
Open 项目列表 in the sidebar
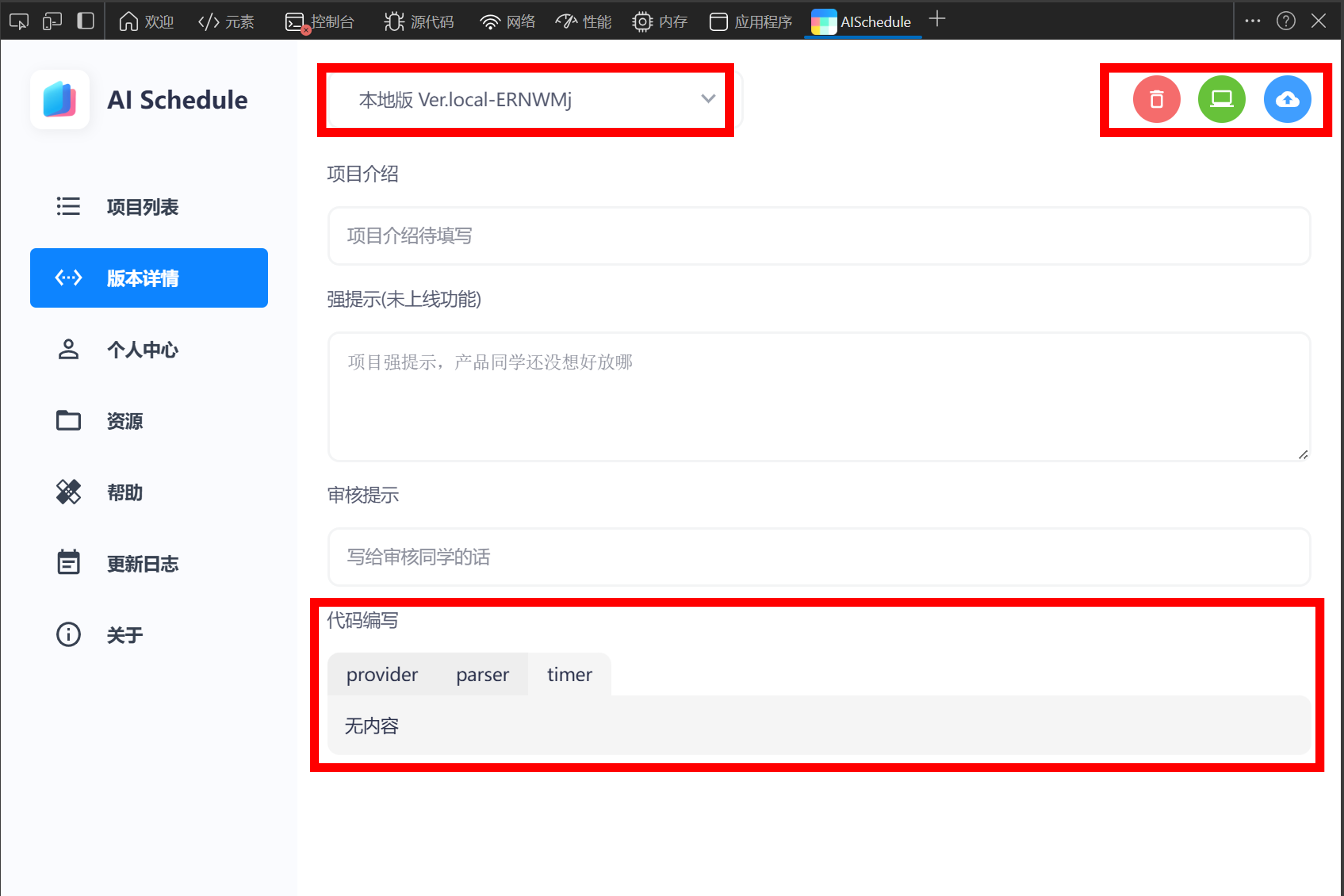point(143,207)
